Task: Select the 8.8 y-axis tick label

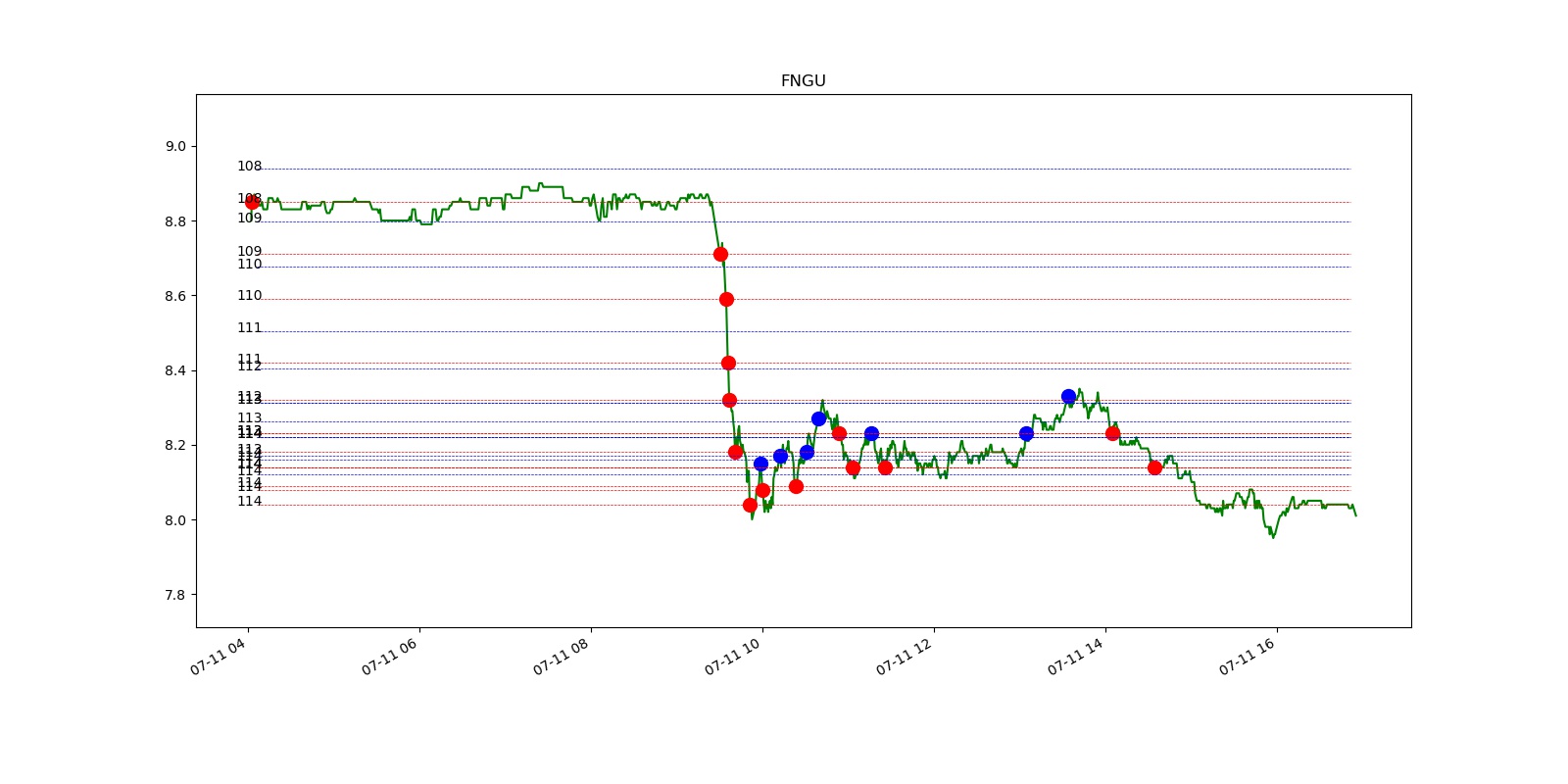Action: coord(175,221)
